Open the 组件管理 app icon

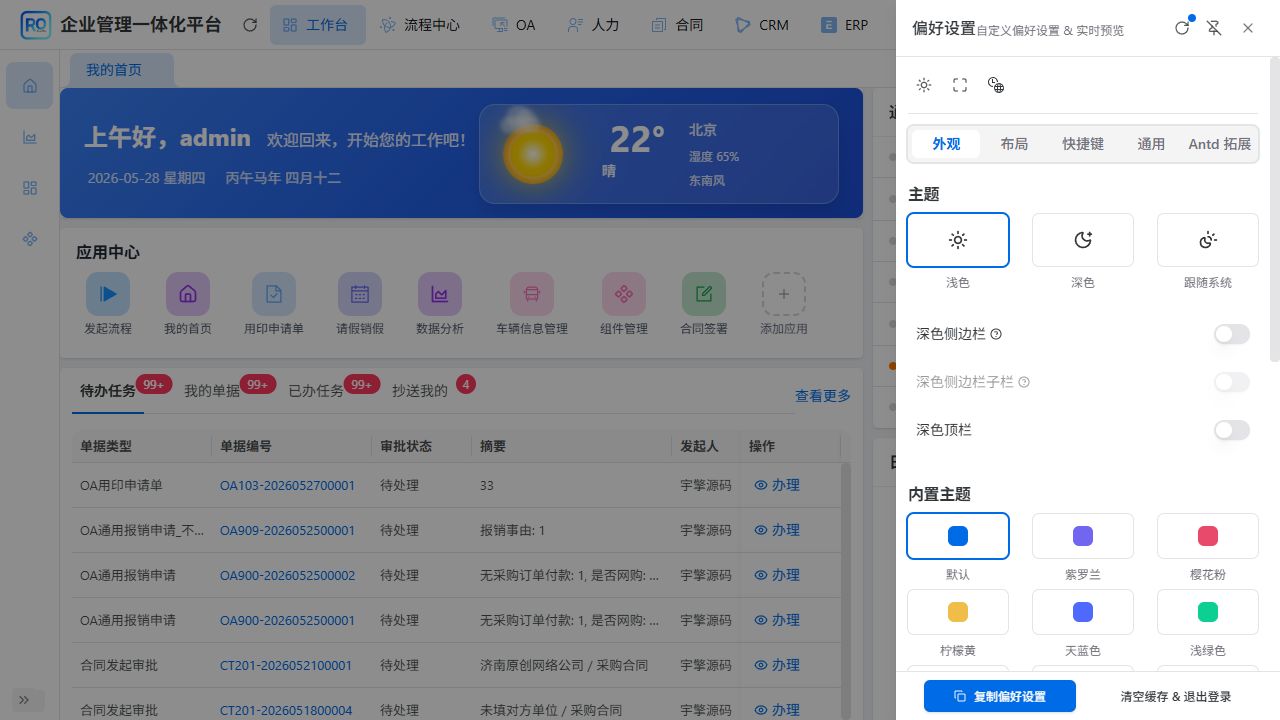coord(624,294)
